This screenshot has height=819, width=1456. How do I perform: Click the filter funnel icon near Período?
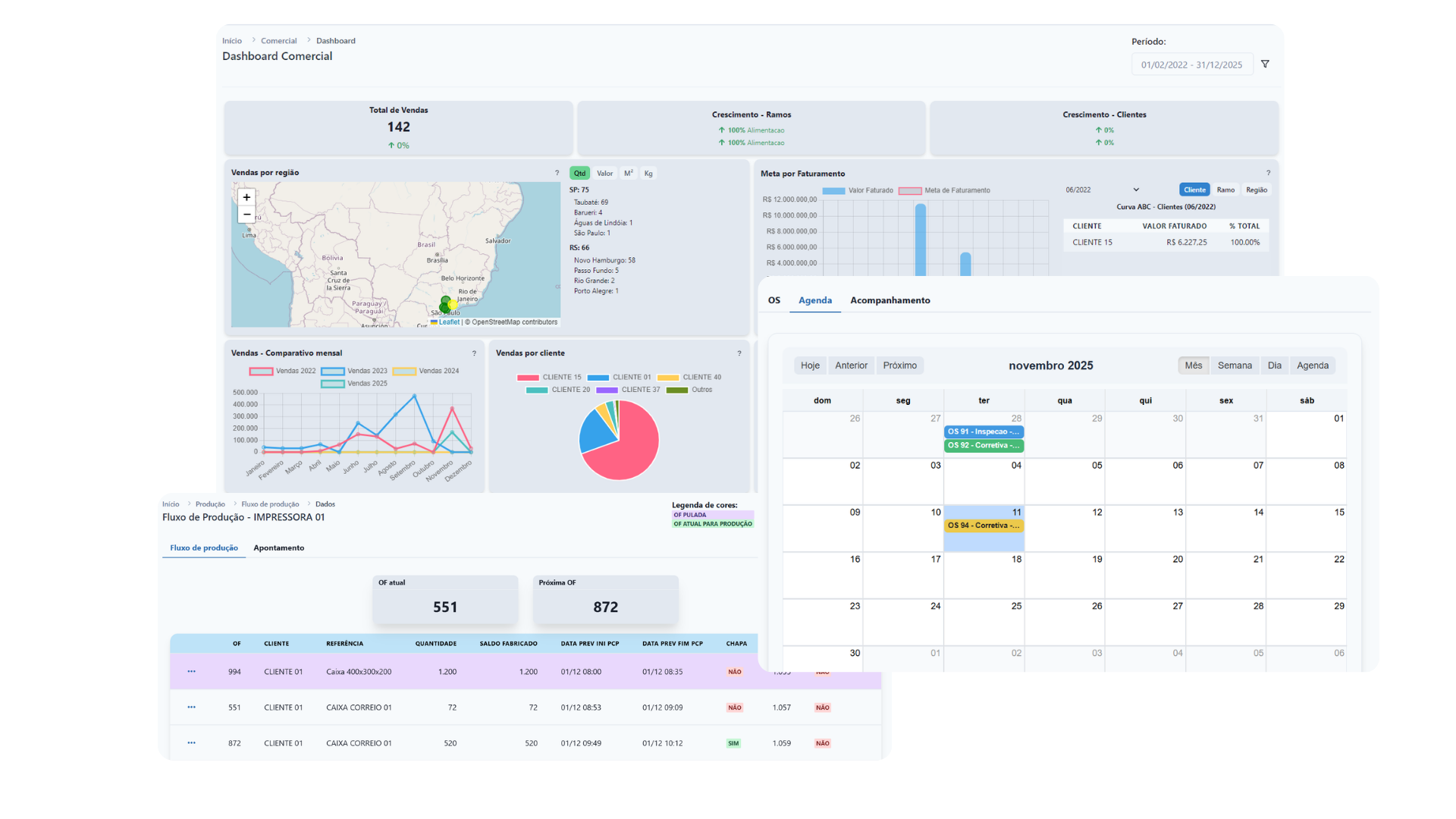coord(1265,64)
